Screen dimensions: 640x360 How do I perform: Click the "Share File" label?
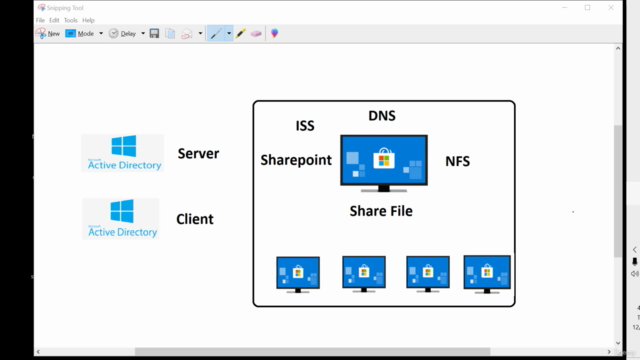(x=381, y=211)
